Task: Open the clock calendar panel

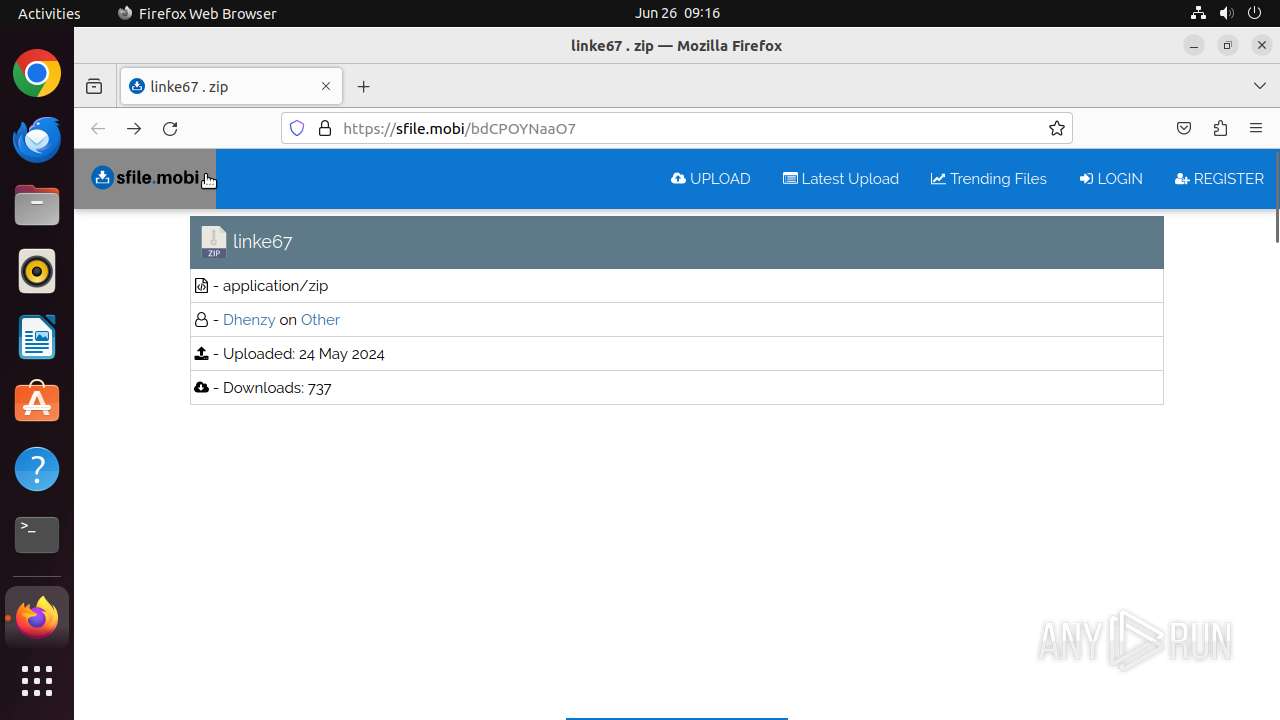Action: [x=677, y=13]
